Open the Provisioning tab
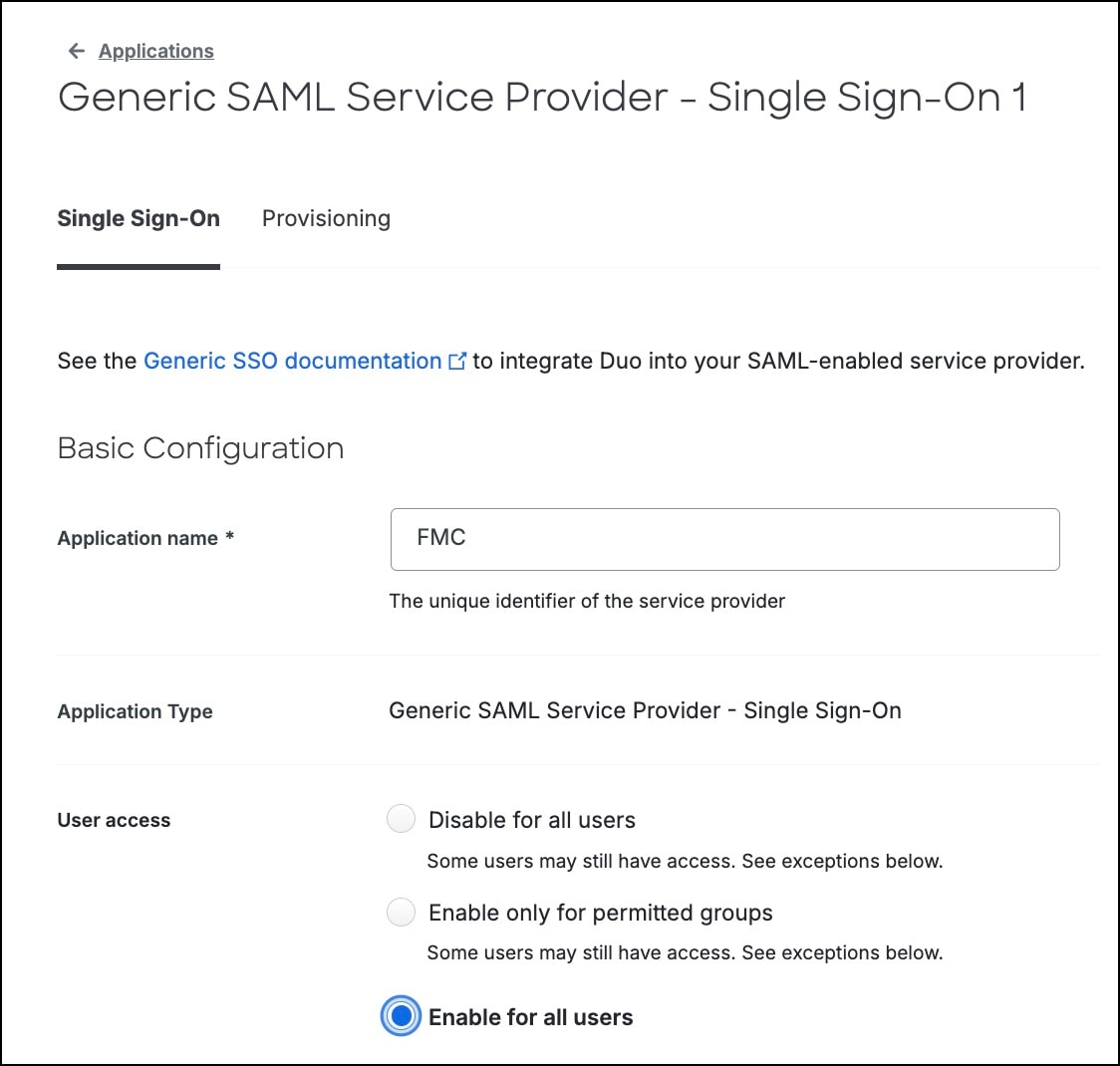Viewport: 1120px width, 1066px height. 326,219
